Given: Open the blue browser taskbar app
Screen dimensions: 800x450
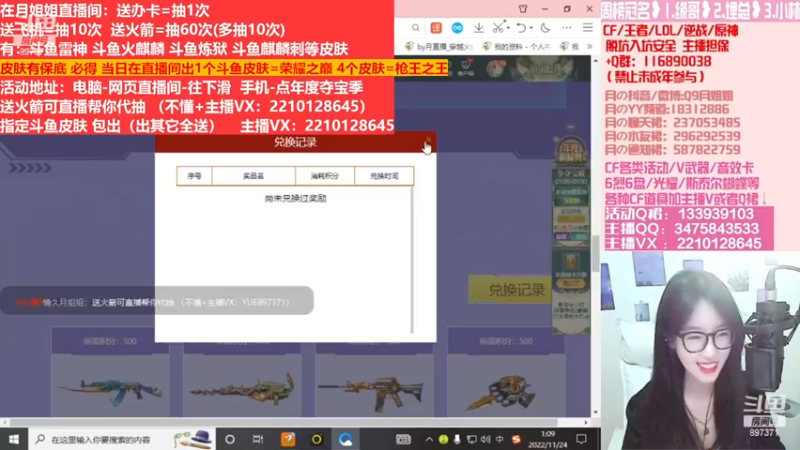Looking at the screenshot, I should tap(345, 439).
